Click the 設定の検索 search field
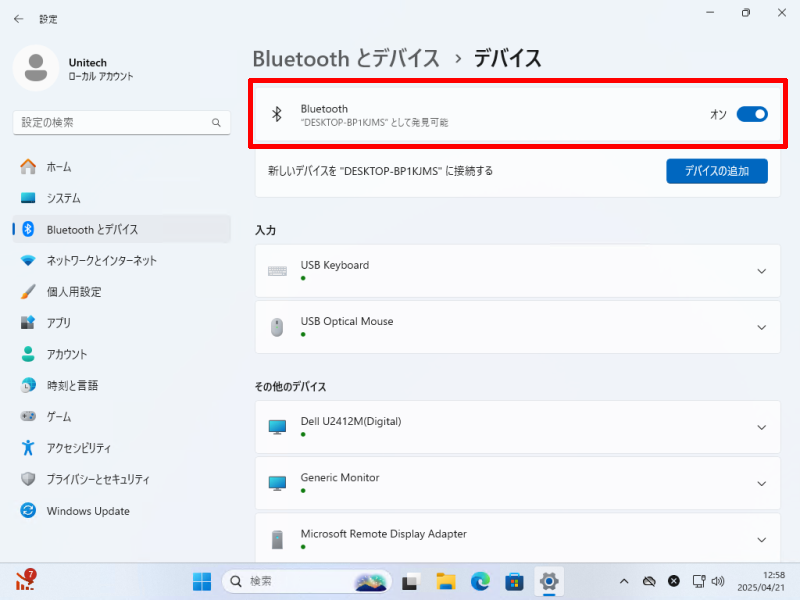800x600 pixels. [x=121, y=122]
